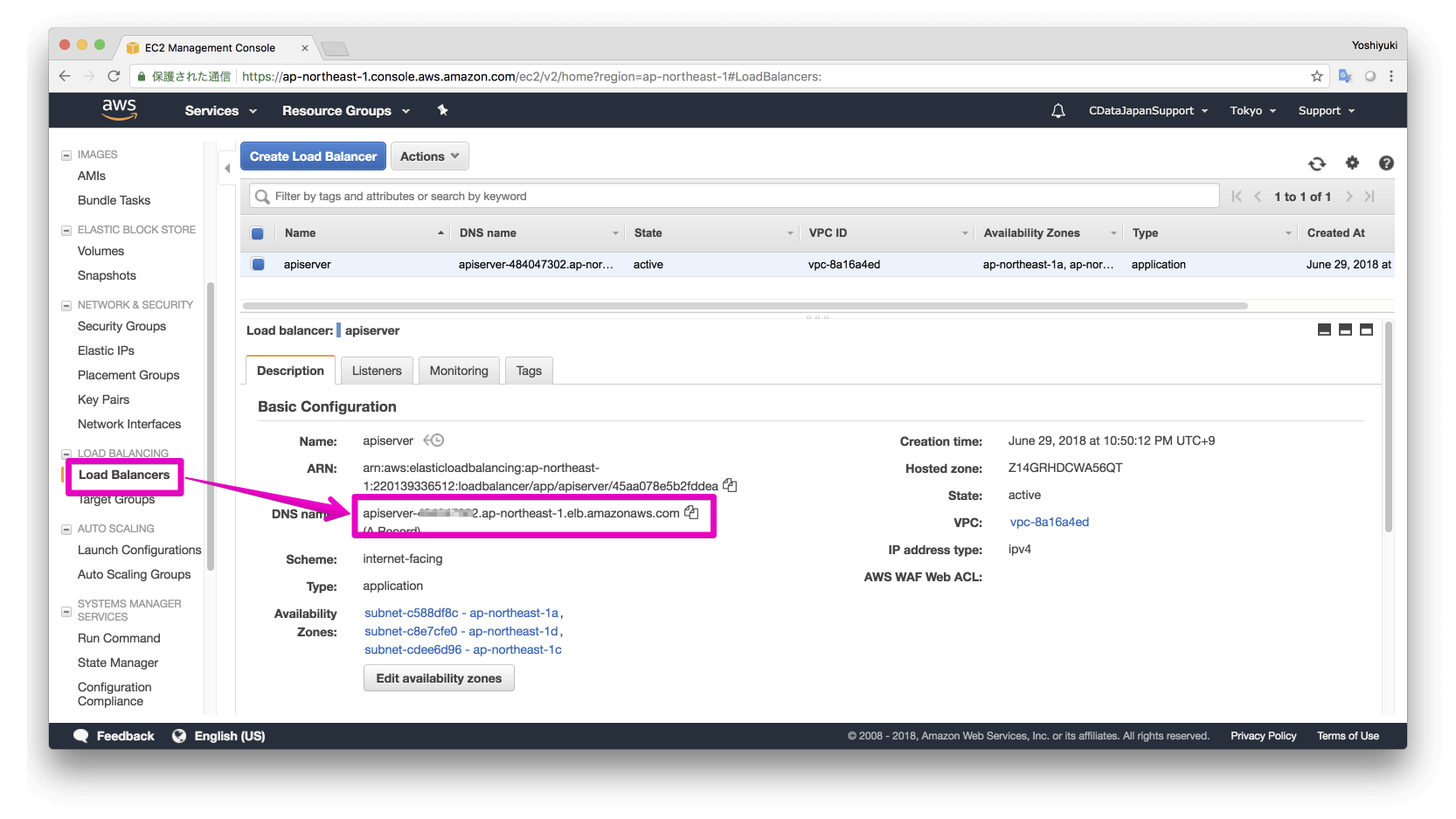Go to first page of results
Image resolution: width=1456 pixels, height=819 pixels.
(1237, 197)
